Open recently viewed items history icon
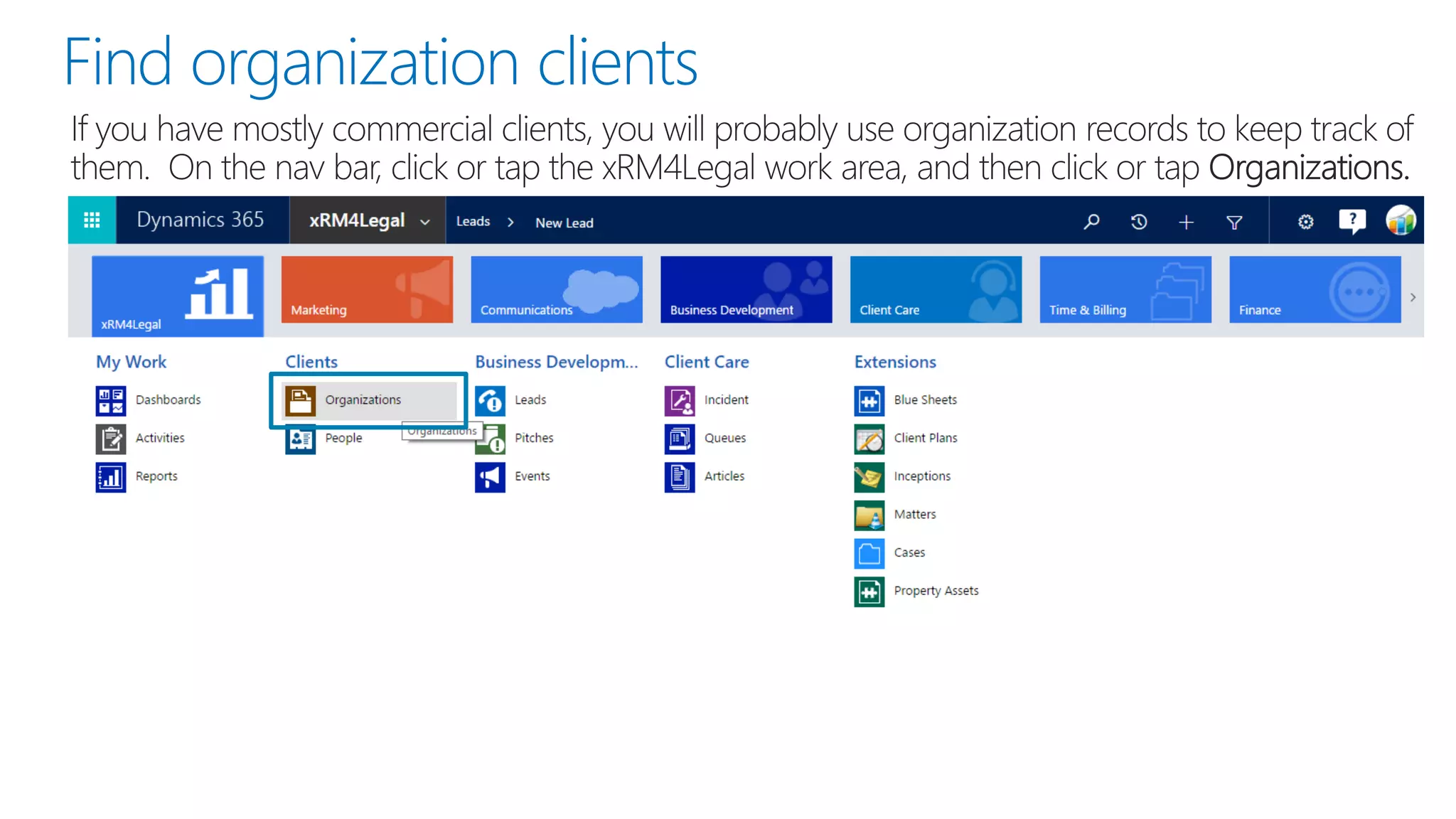This screenshot has height=819, width=1456. click(x=1139, y=222)
